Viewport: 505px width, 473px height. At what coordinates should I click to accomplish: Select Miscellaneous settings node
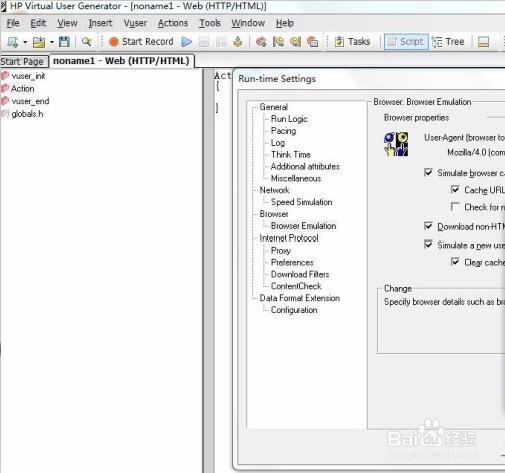[x=296, y=178]
